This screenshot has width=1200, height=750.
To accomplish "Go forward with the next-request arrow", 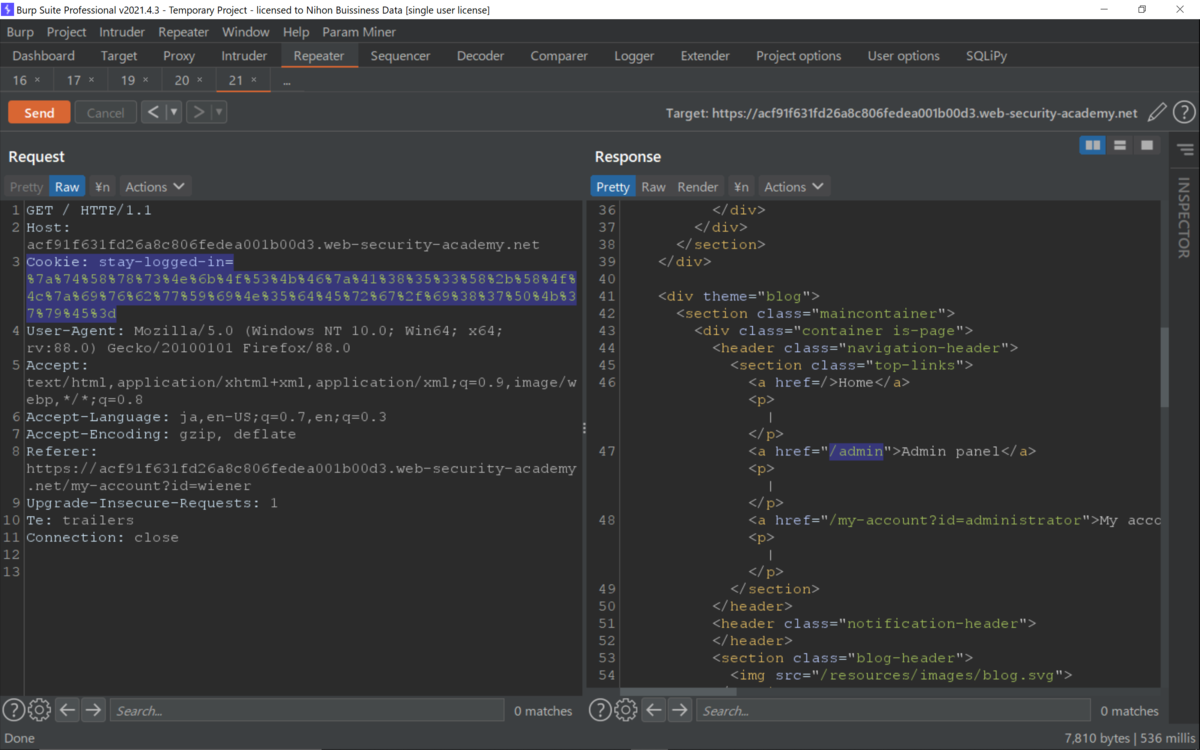I will pyautogui.click(x=198, y=112).
